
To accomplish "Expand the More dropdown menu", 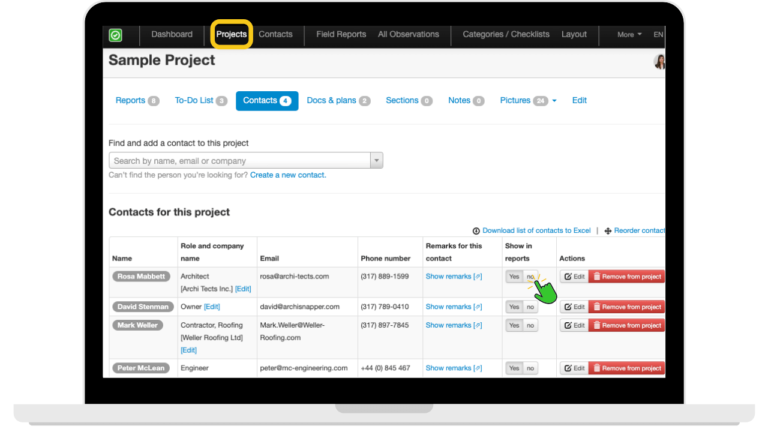I will point(629,35).
